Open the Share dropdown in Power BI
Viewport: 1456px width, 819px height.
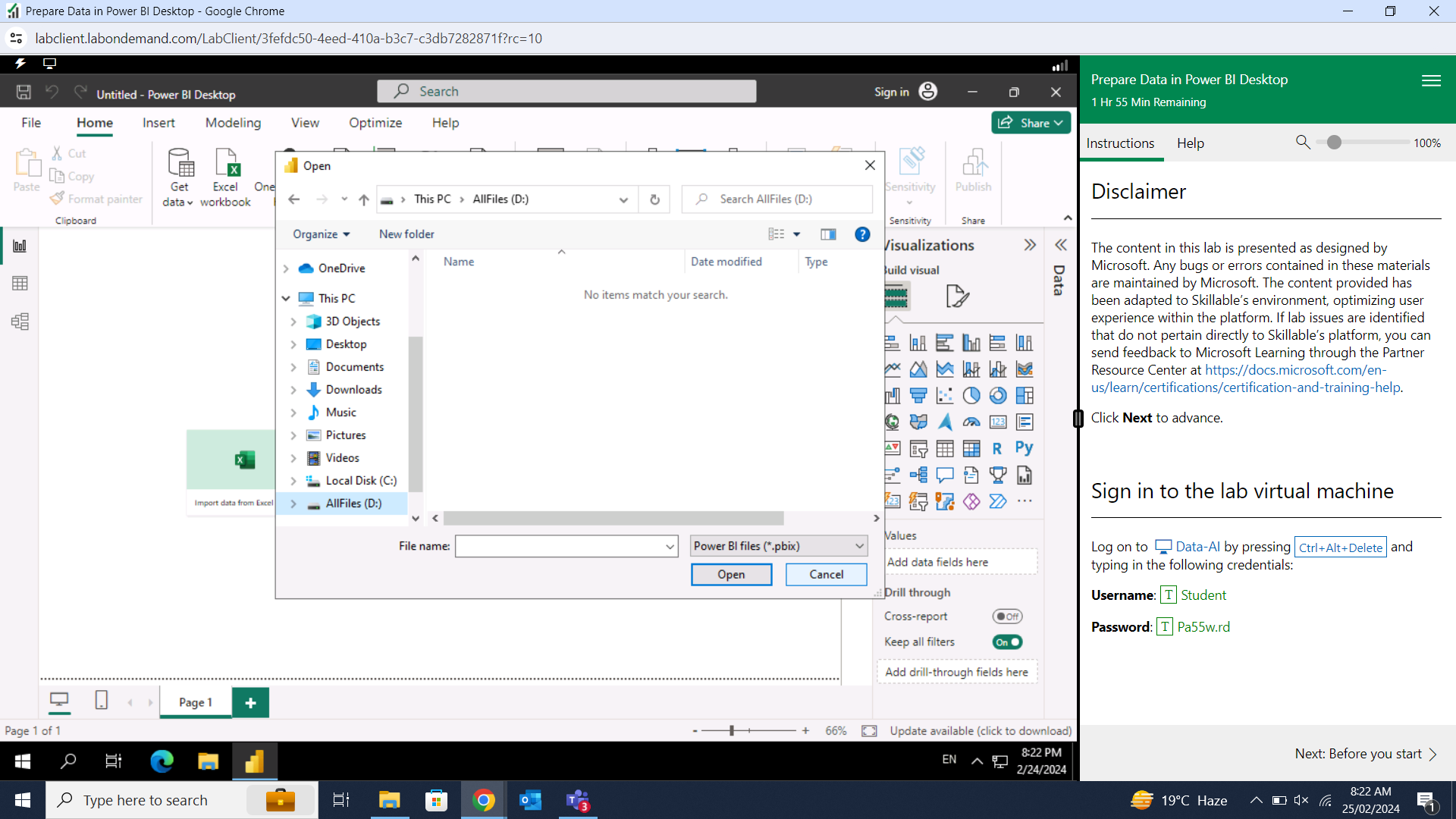point(1031,123)
